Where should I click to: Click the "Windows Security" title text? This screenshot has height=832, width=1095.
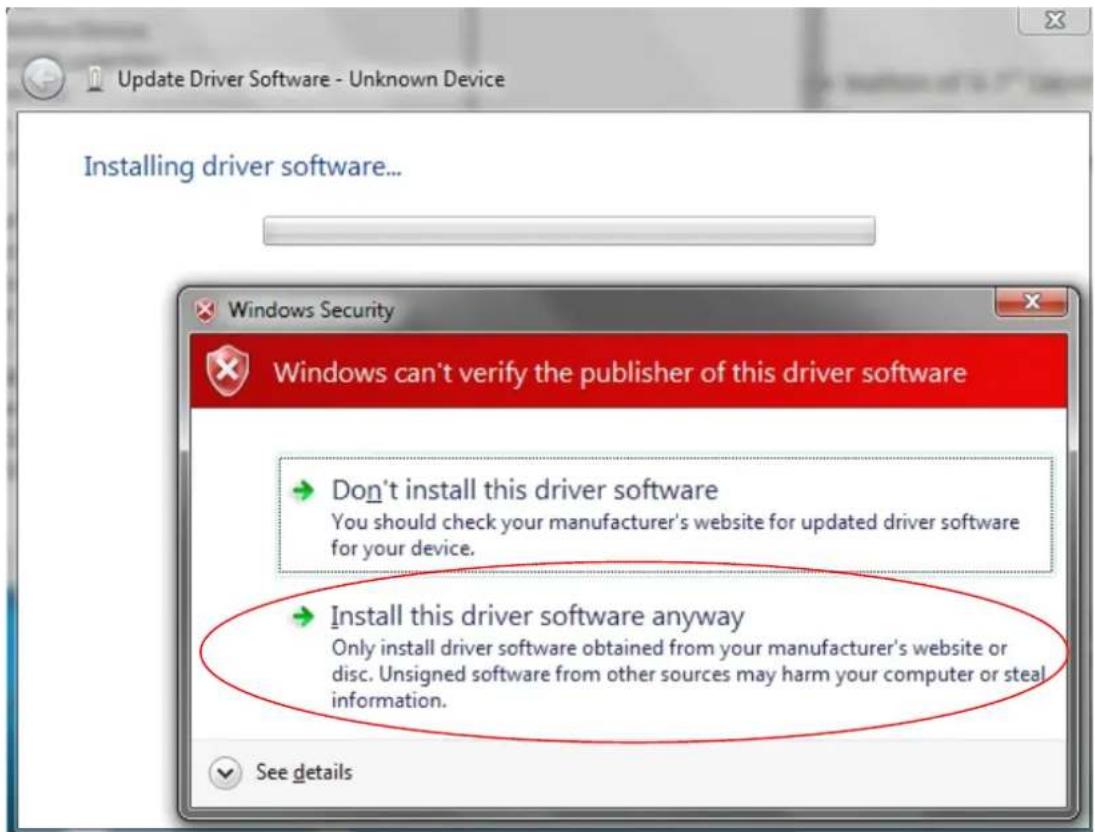(311, 309)
